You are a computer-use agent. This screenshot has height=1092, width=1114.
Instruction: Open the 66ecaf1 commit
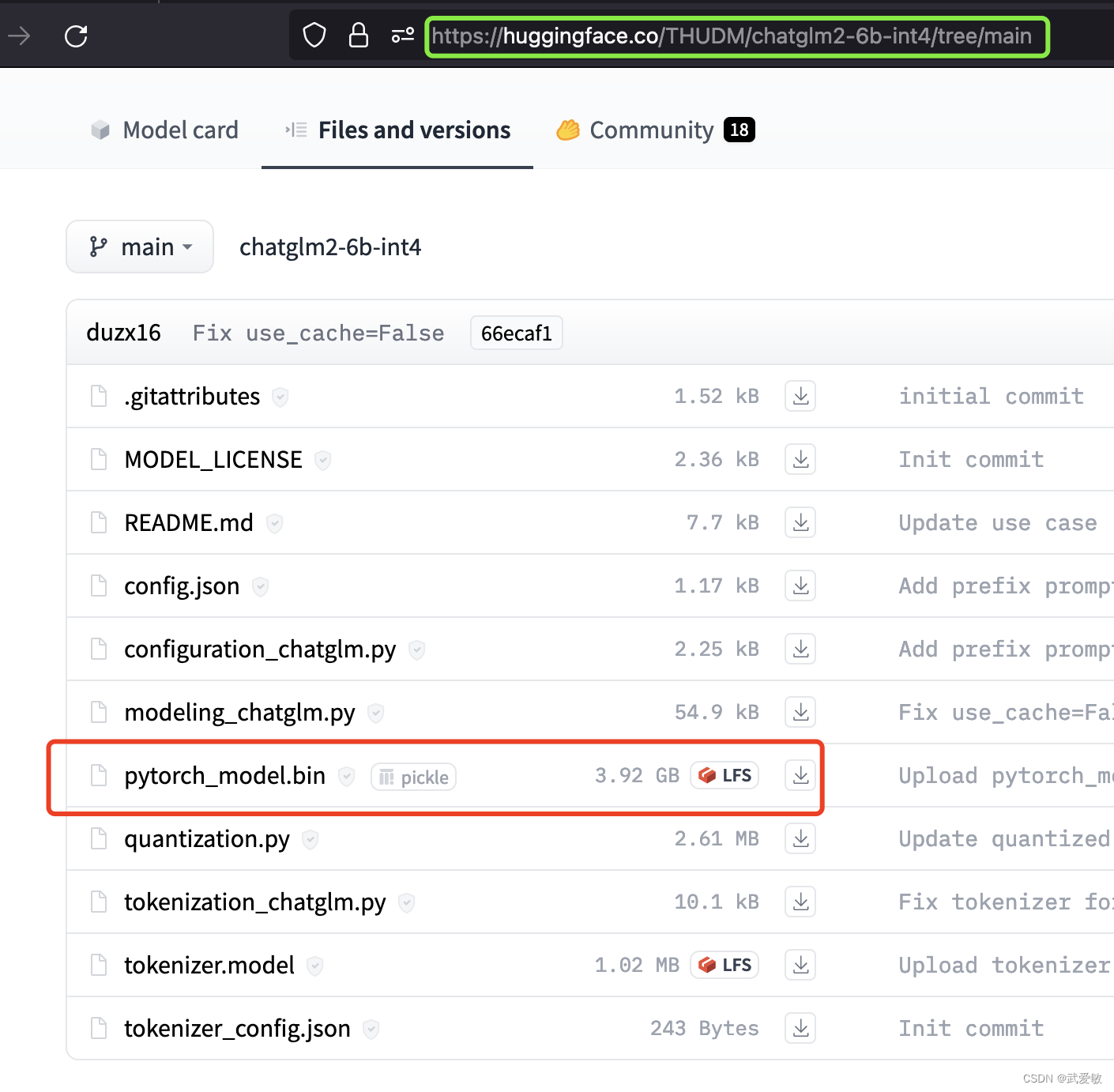[x=516, y=333]
